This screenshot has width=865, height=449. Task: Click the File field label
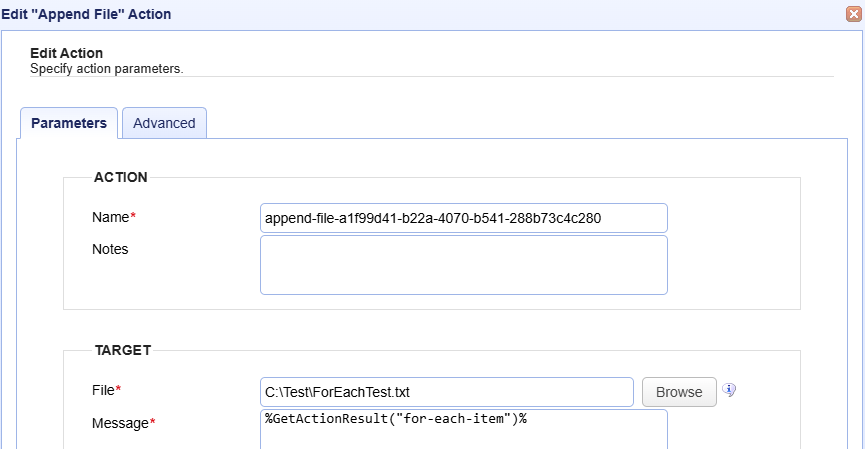pyautogui.click(x=103, y=391)
